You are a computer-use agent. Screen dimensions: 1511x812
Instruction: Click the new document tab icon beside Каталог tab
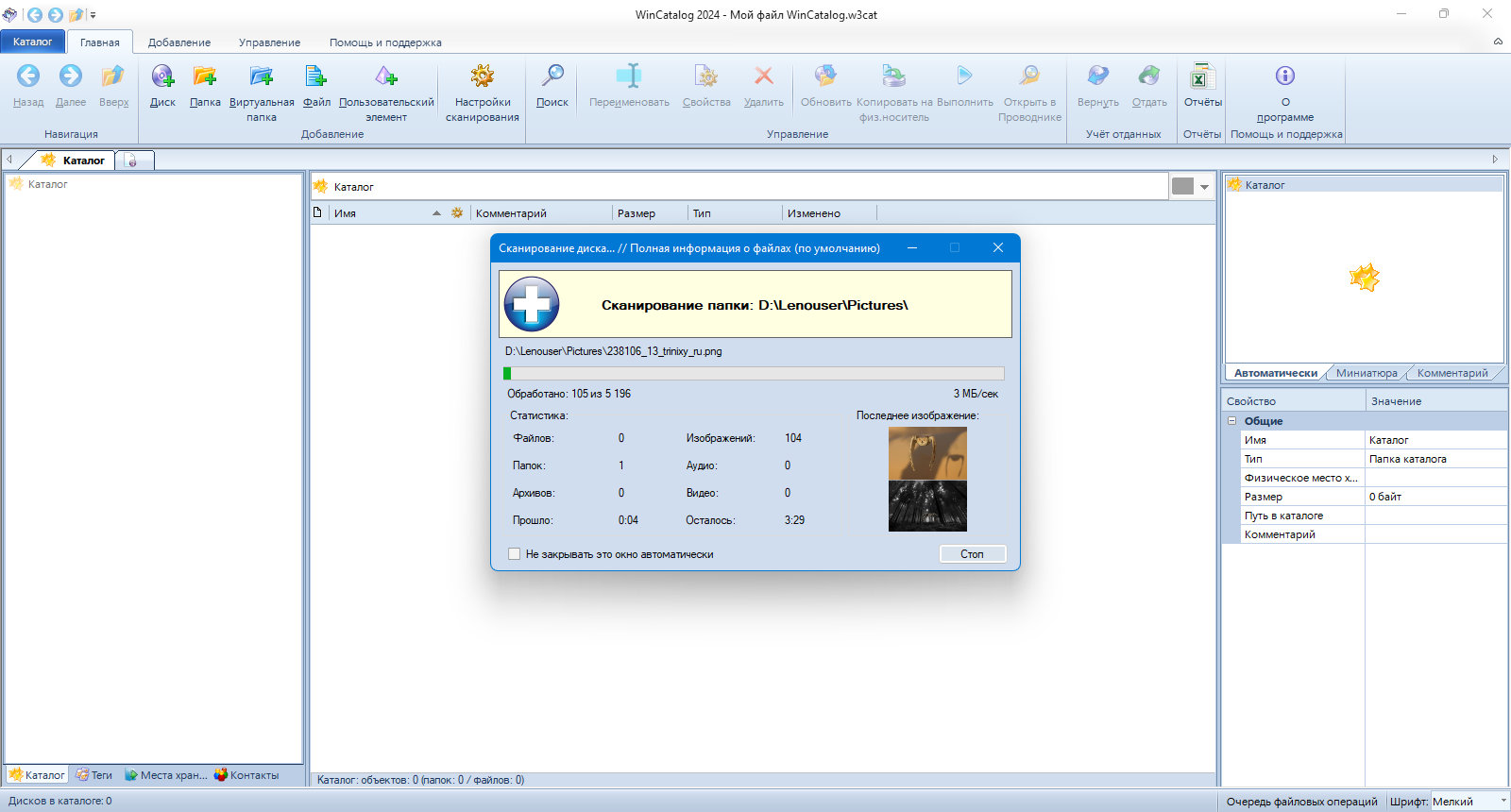[131, 161]
